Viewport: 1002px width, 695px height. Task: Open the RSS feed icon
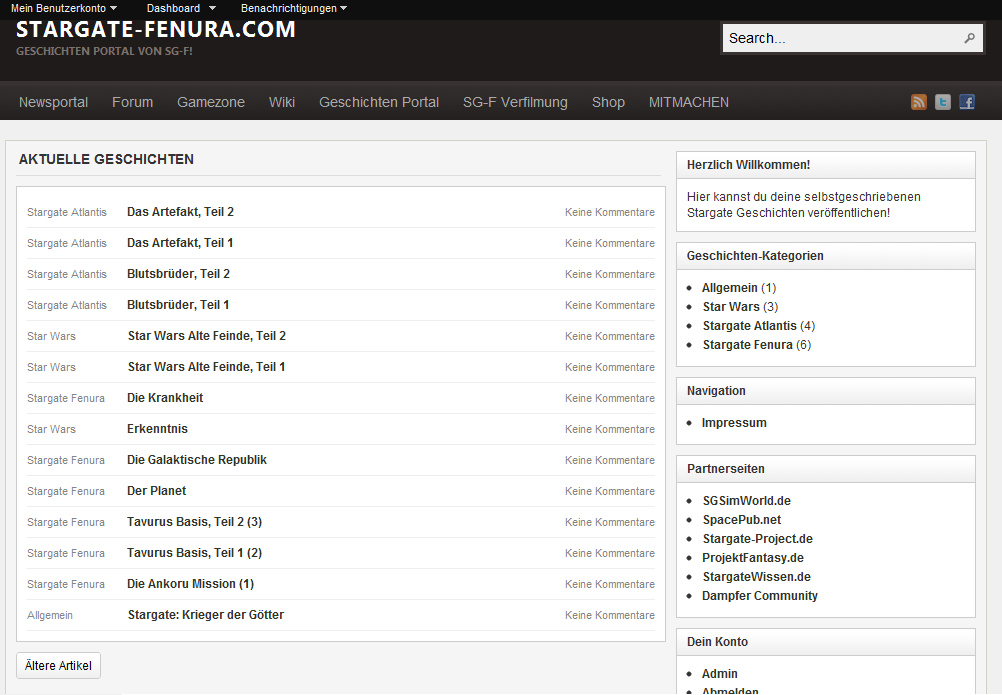(919, 102)
